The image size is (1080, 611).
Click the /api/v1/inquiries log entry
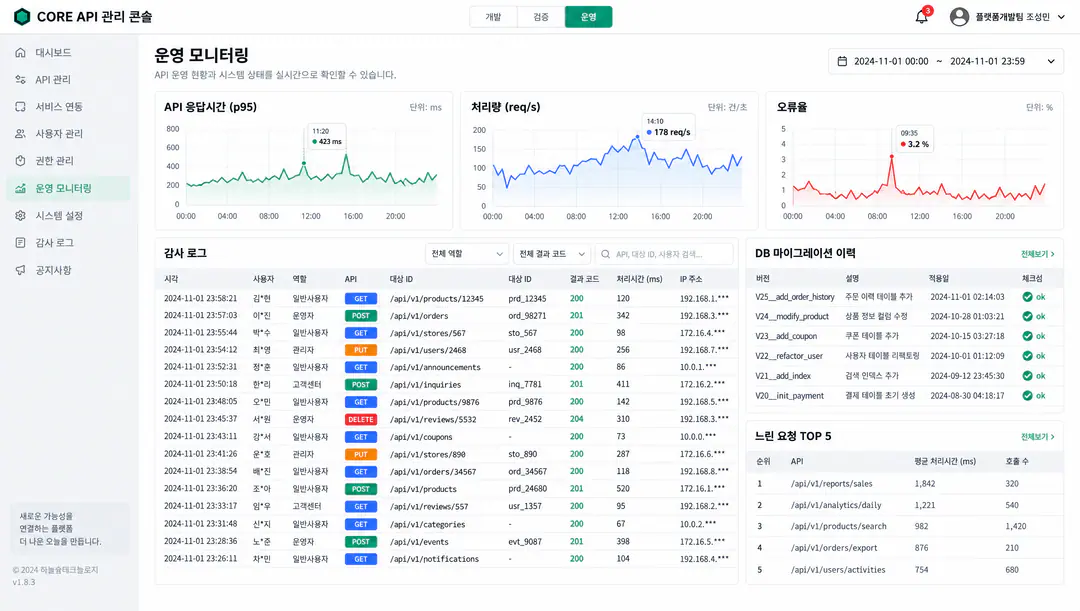pos(446,384)
